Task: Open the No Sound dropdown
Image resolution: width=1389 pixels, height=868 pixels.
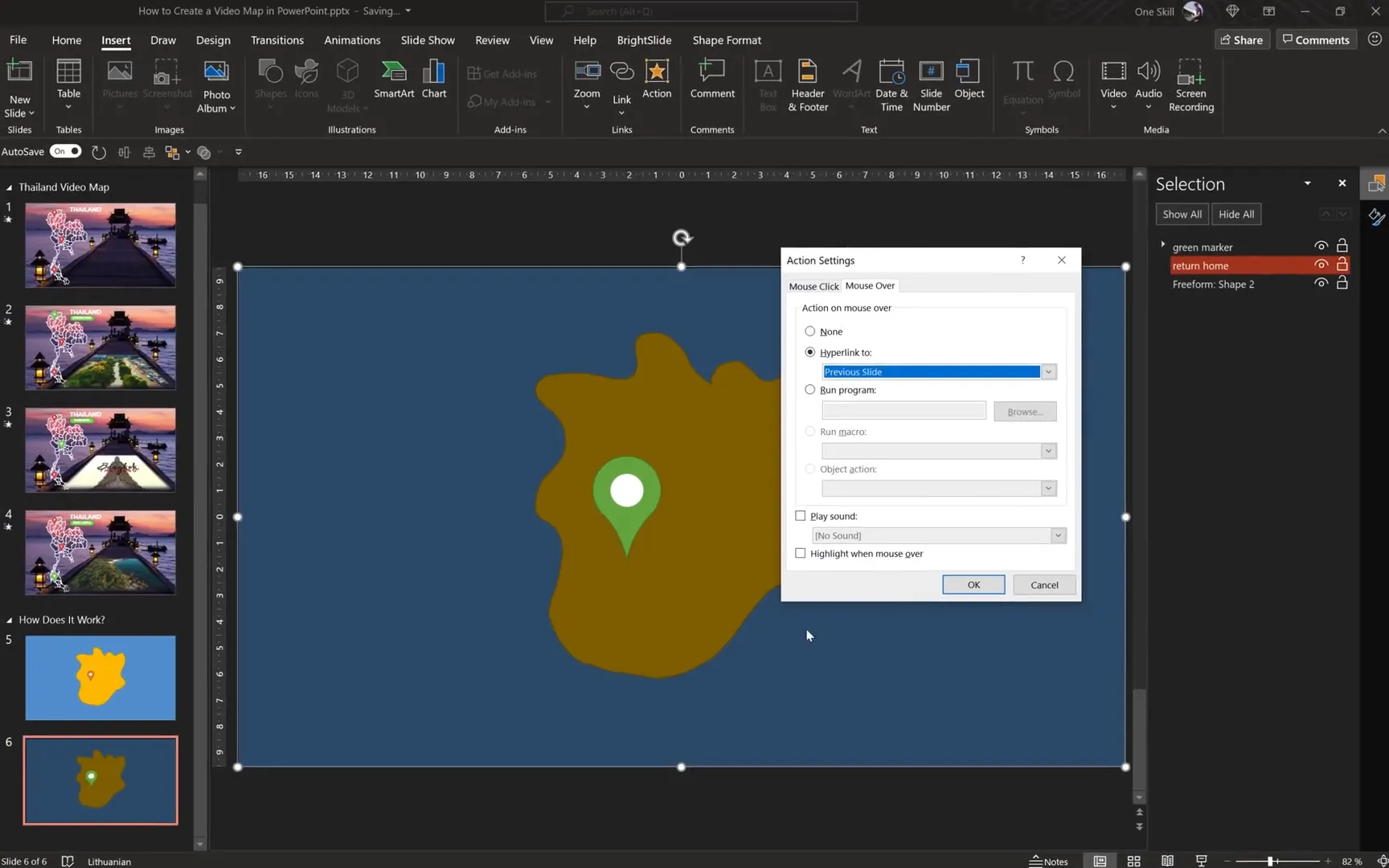Action: pos(1058,534)
